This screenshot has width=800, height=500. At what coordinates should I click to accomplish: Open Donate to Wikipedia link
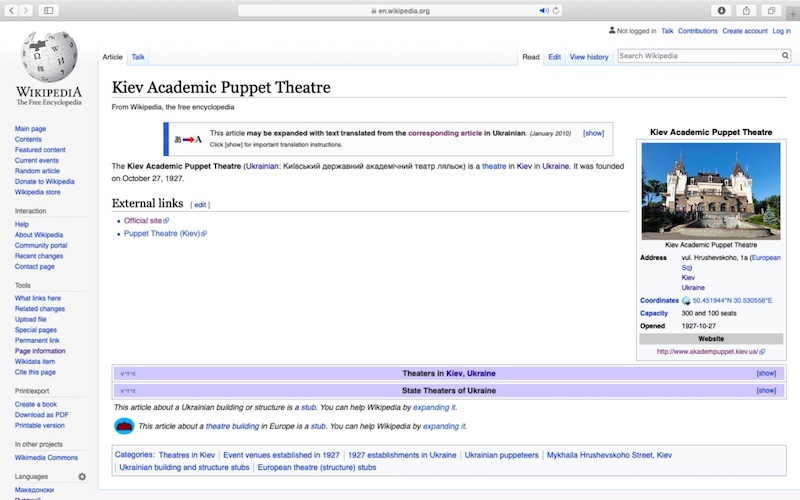click(44, 182)
